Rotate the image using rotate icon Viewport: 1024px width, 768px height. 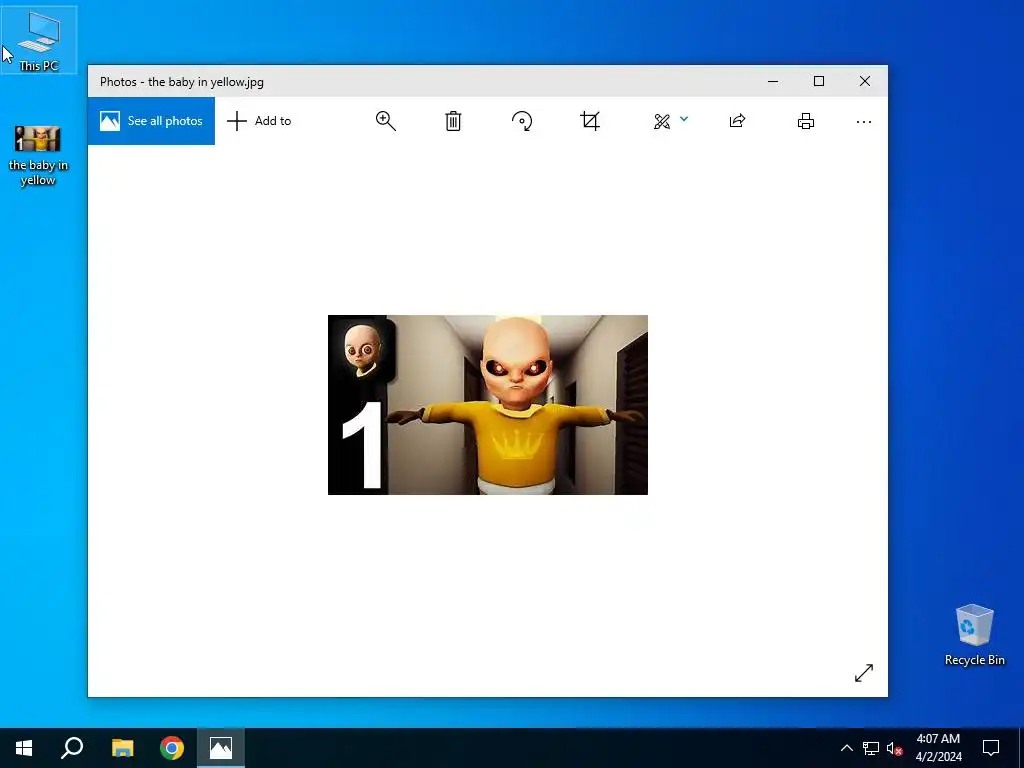tap(522, 121)
